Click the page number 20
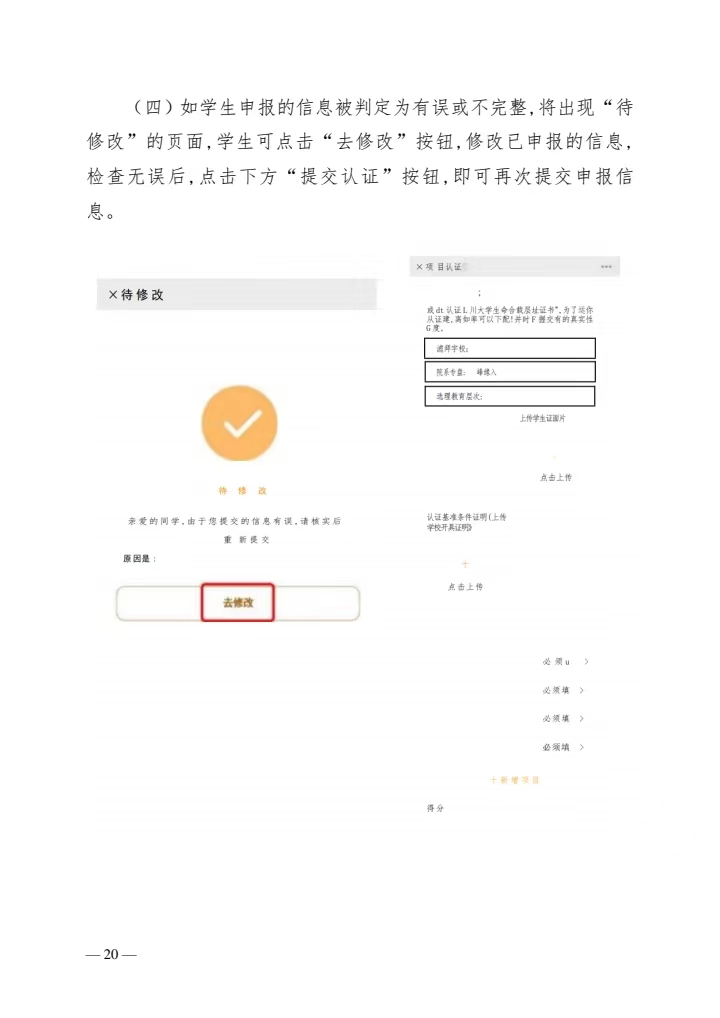Screen dimensions: 720x1018 pyautogui.click(x=111, y=954)
